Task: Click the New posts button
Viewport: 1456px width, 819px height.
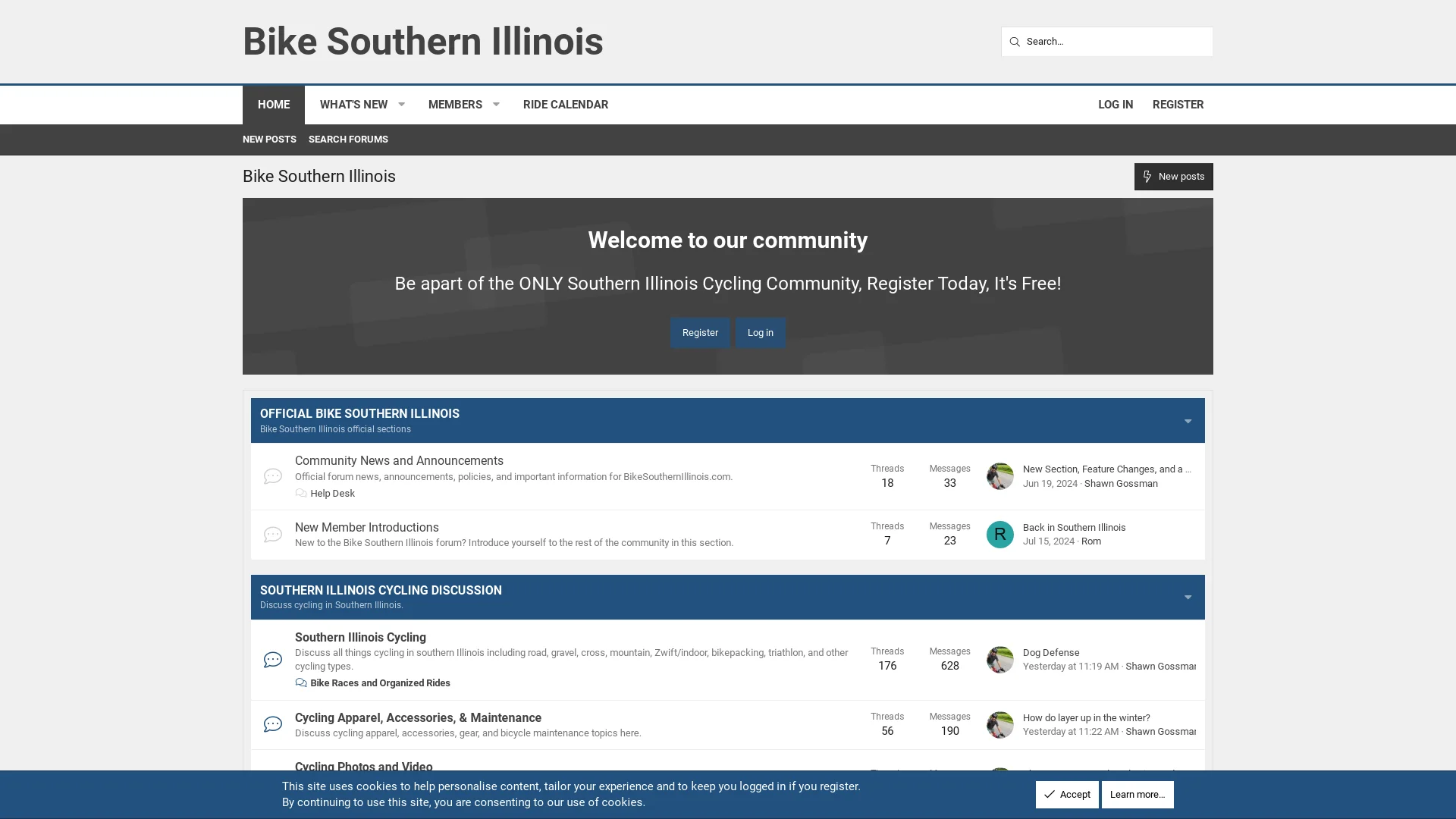Action: [1173, 177]
